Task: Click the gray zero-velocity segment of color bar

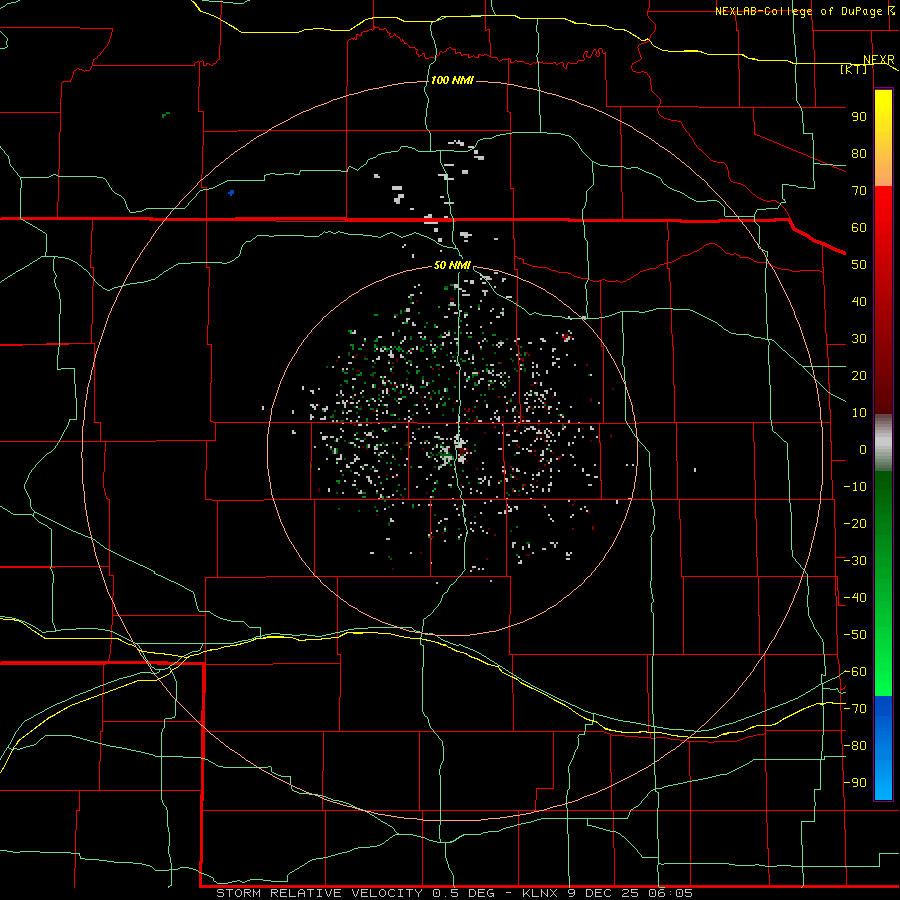Action: [883, 443]
